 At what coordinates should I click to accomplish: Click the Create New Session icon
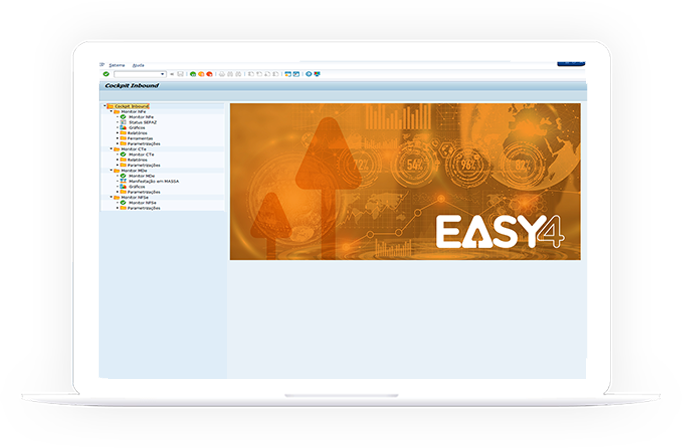pyautogui.click(x=288, y=74)
